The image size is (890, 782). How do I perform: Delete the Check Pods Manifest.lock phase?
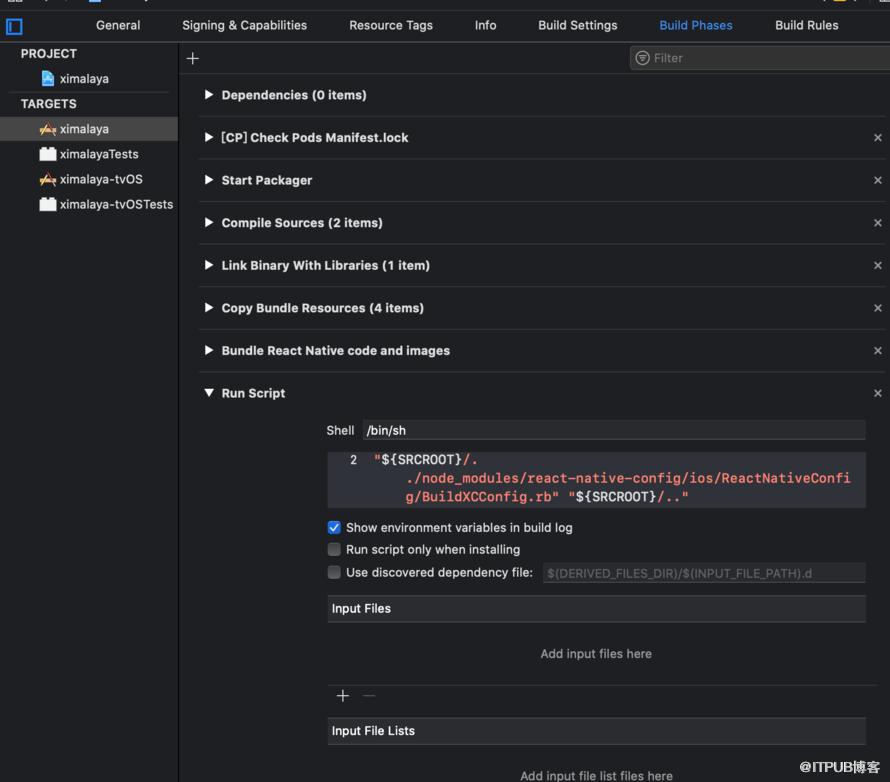(x=878, y=138)
